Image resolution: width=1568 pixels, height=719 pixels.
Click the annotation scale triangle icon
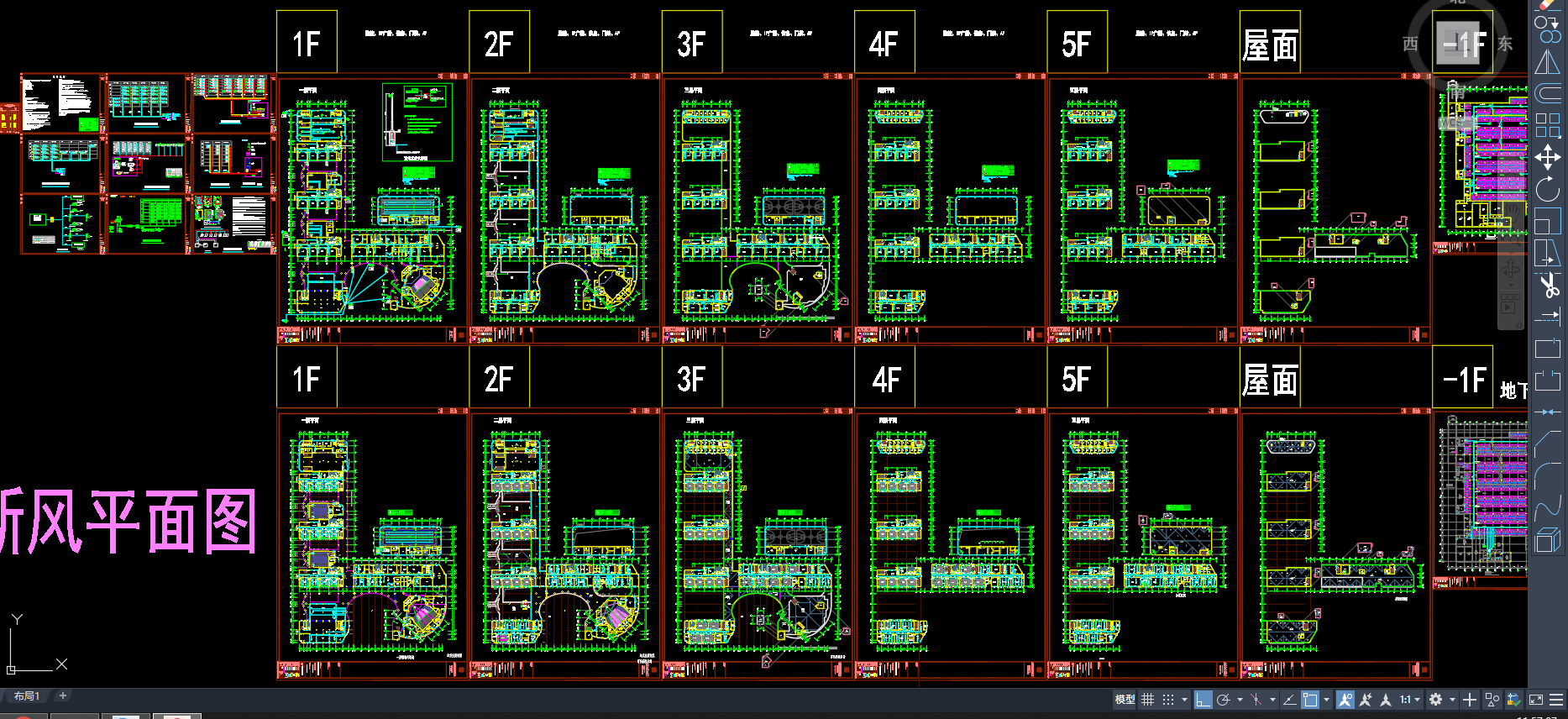coord(1386,700)
